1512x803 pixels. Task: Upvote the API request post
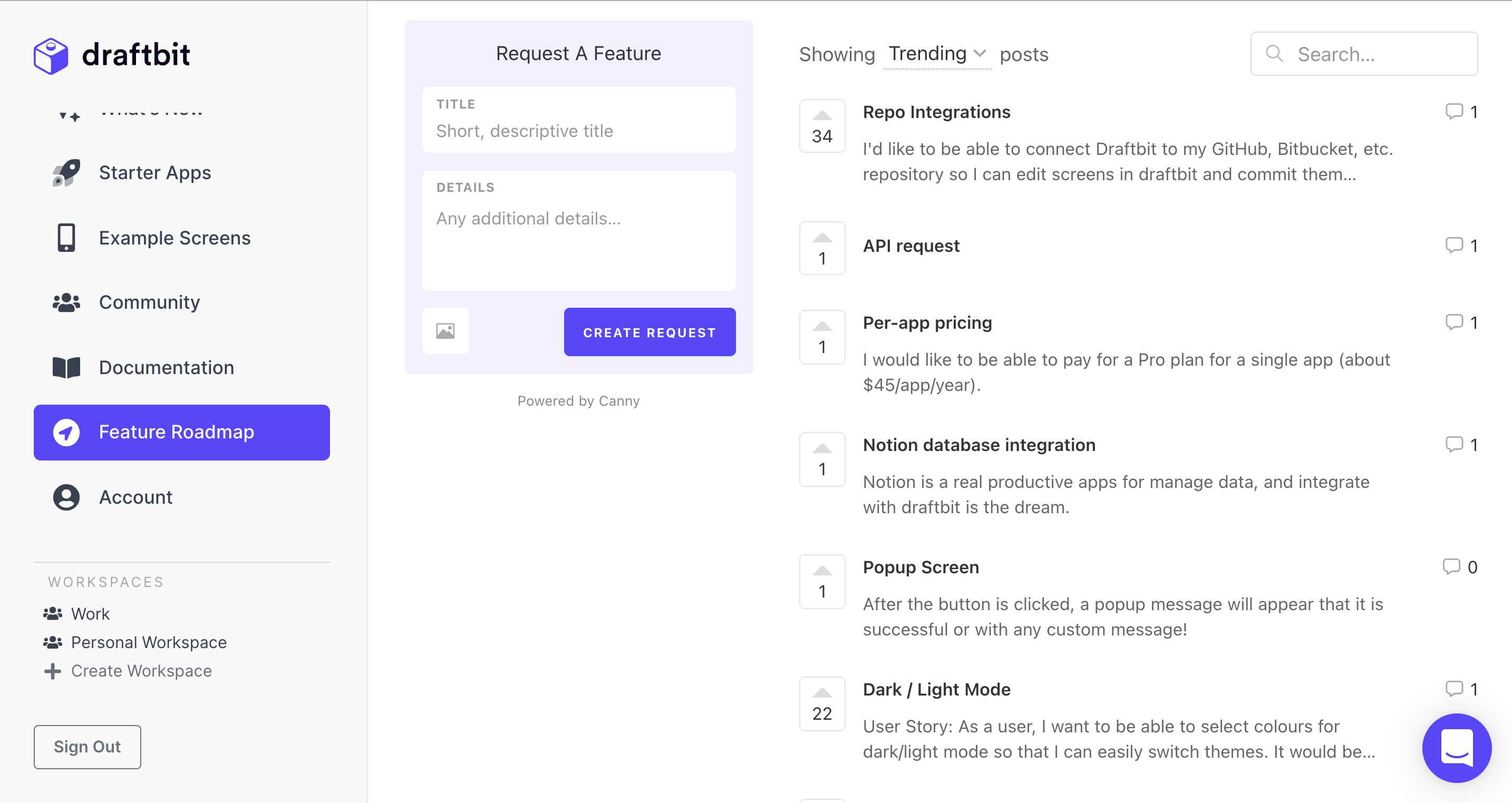(x=822, y=248)
